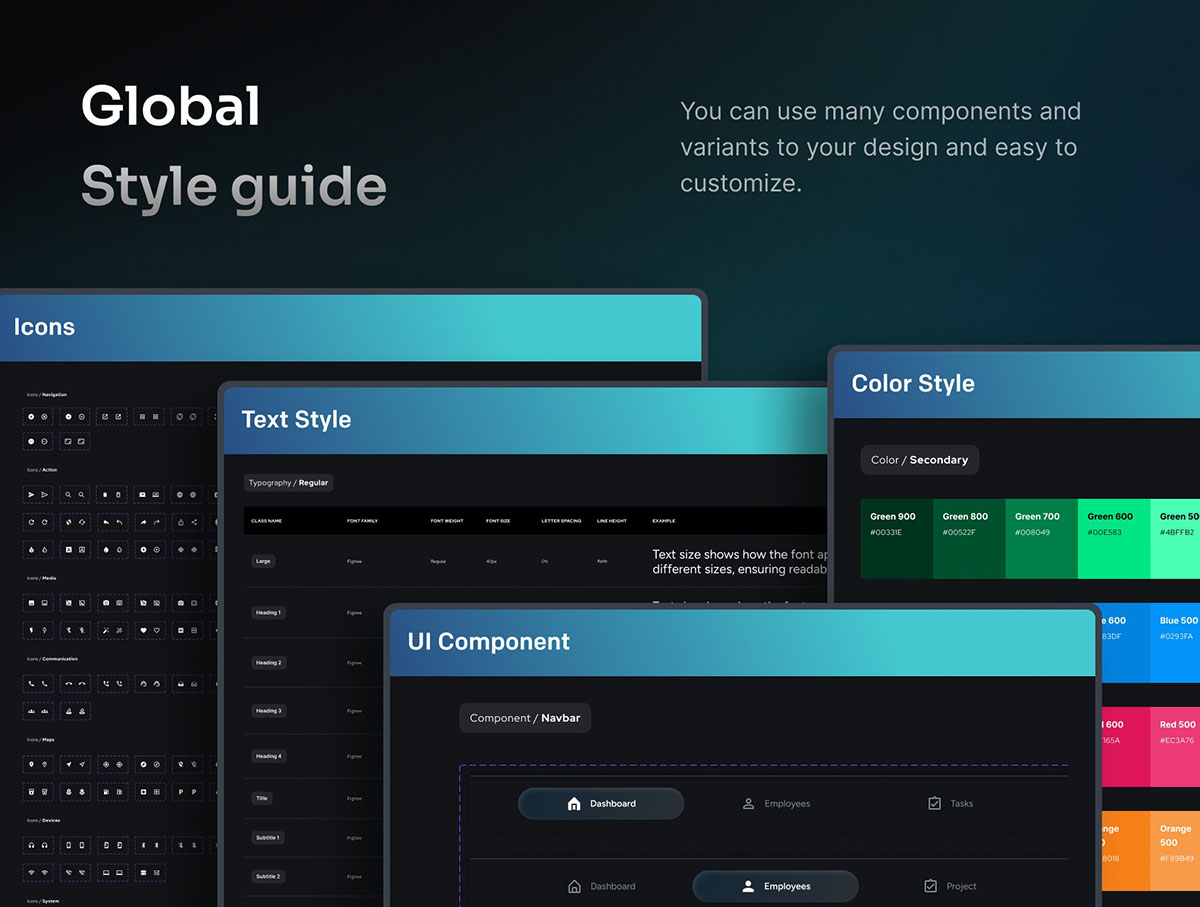The height and width of the screenshot is (907, 1200).
Task: Click the filled reply arrow icon
Action: [x=105, y=522]
